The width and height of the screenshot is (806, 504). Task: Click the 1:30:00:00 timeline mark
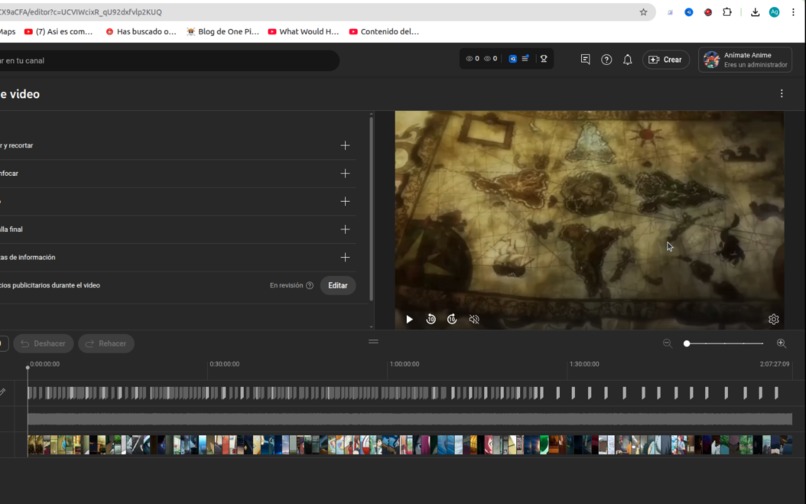tap(584, 364)
